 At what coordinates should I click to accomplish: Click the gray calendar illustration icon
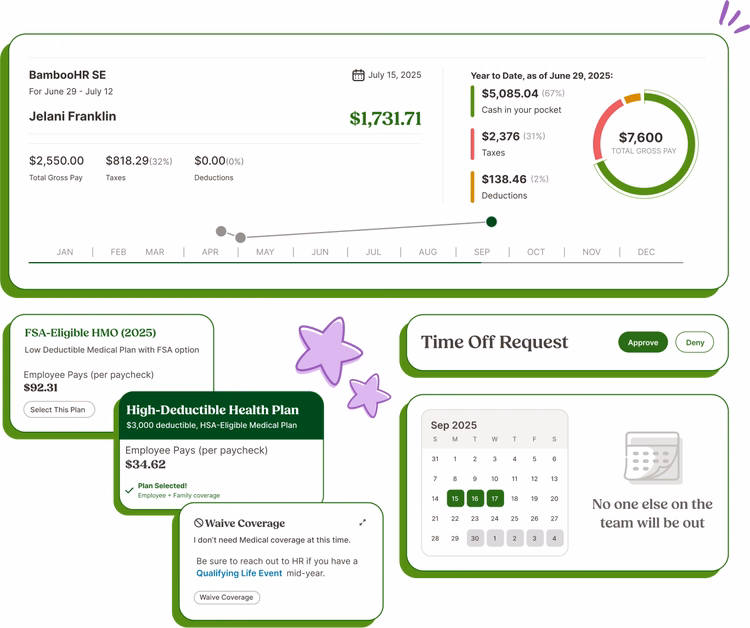tap(652, 459)
